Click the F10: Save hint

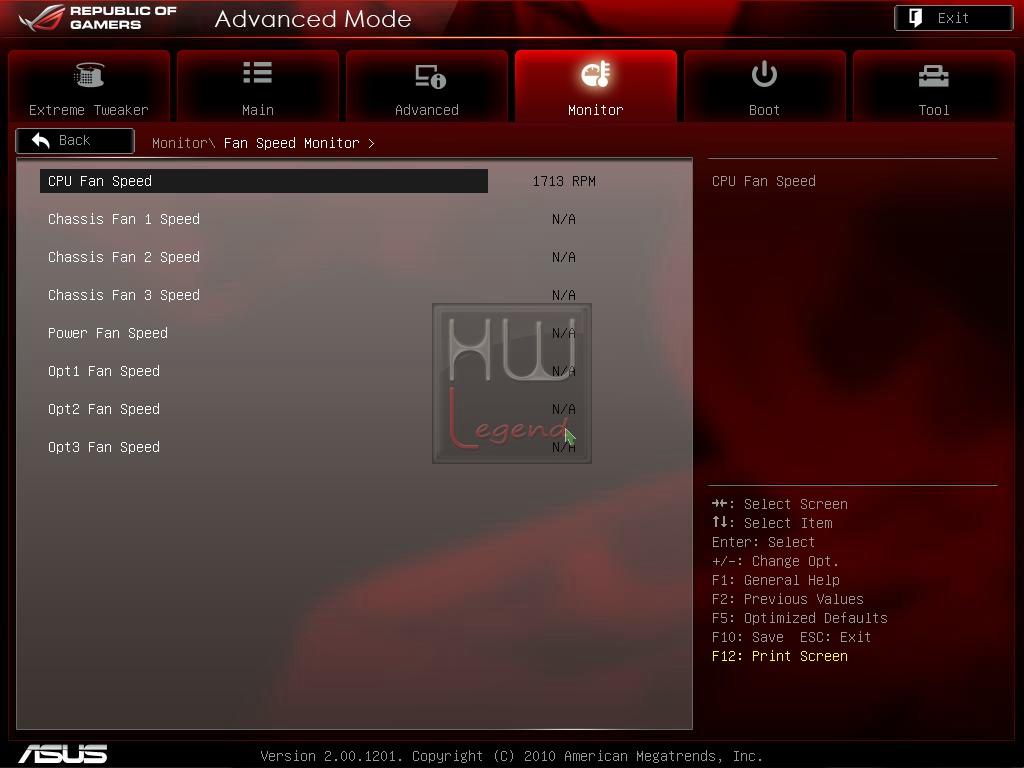click(748, 637)
